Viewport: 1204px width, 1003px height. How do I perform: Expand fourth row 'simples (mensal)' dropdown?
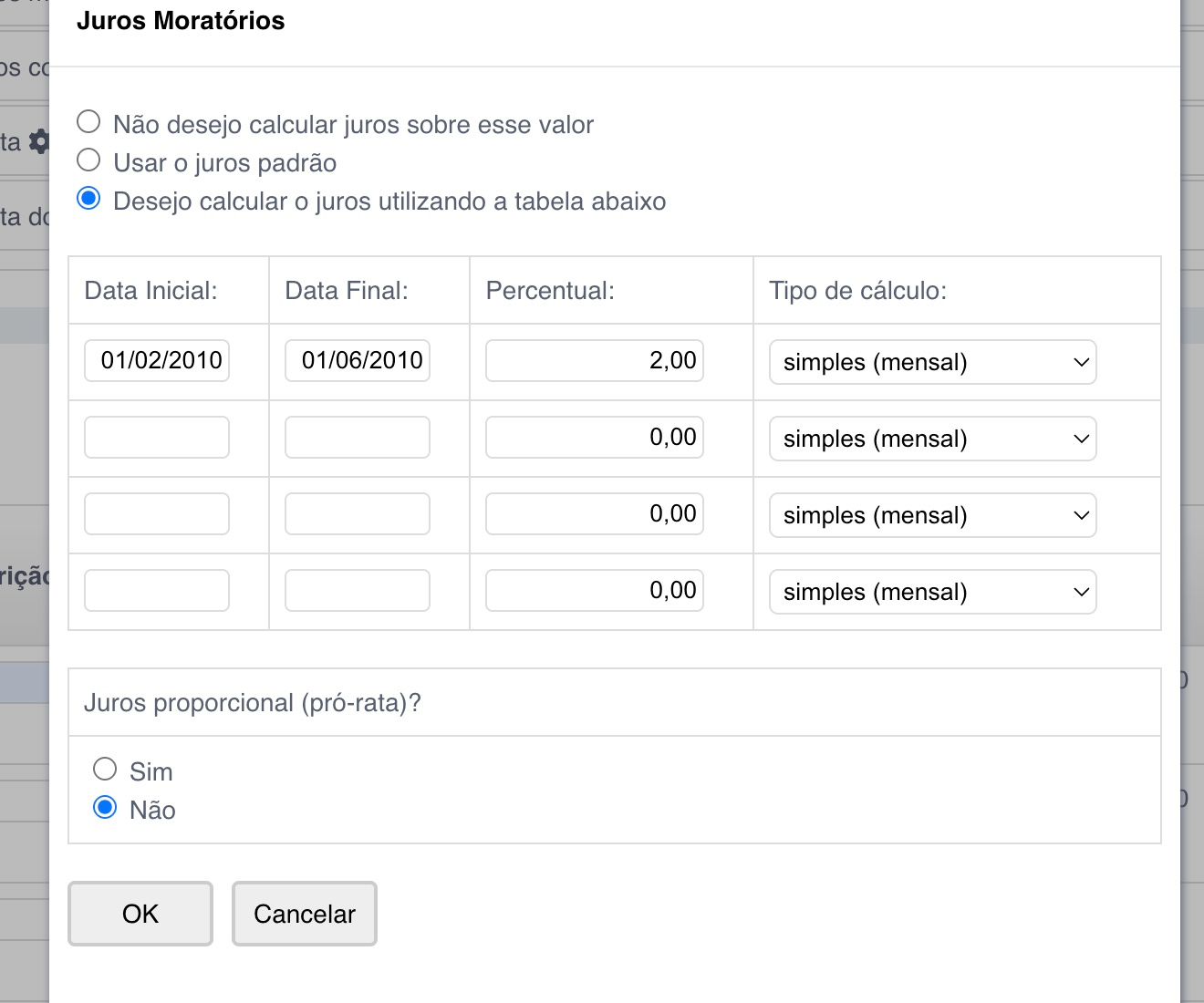pyautogui.click(x=932, y=592)
